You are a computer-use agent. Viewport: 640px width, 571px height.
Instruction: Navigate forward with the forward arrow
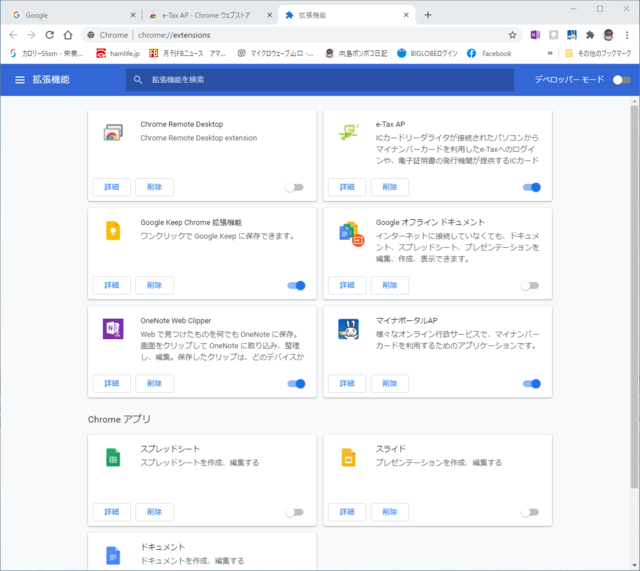pos(31,35)
